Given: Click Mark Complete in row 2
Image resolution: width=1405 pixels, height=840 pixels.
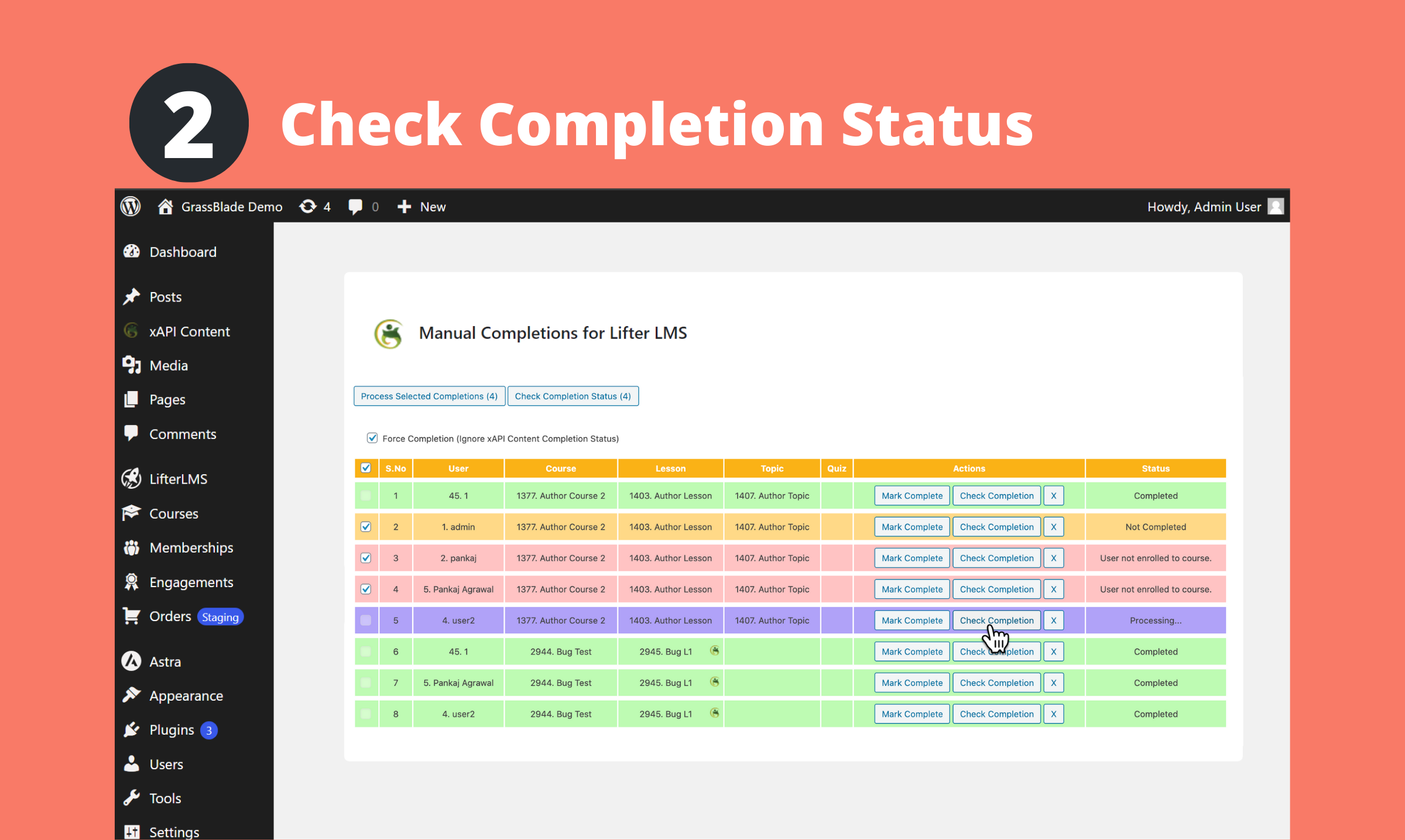Looking at the screenshot, I should pyautogui.click(x=912, y=527).
